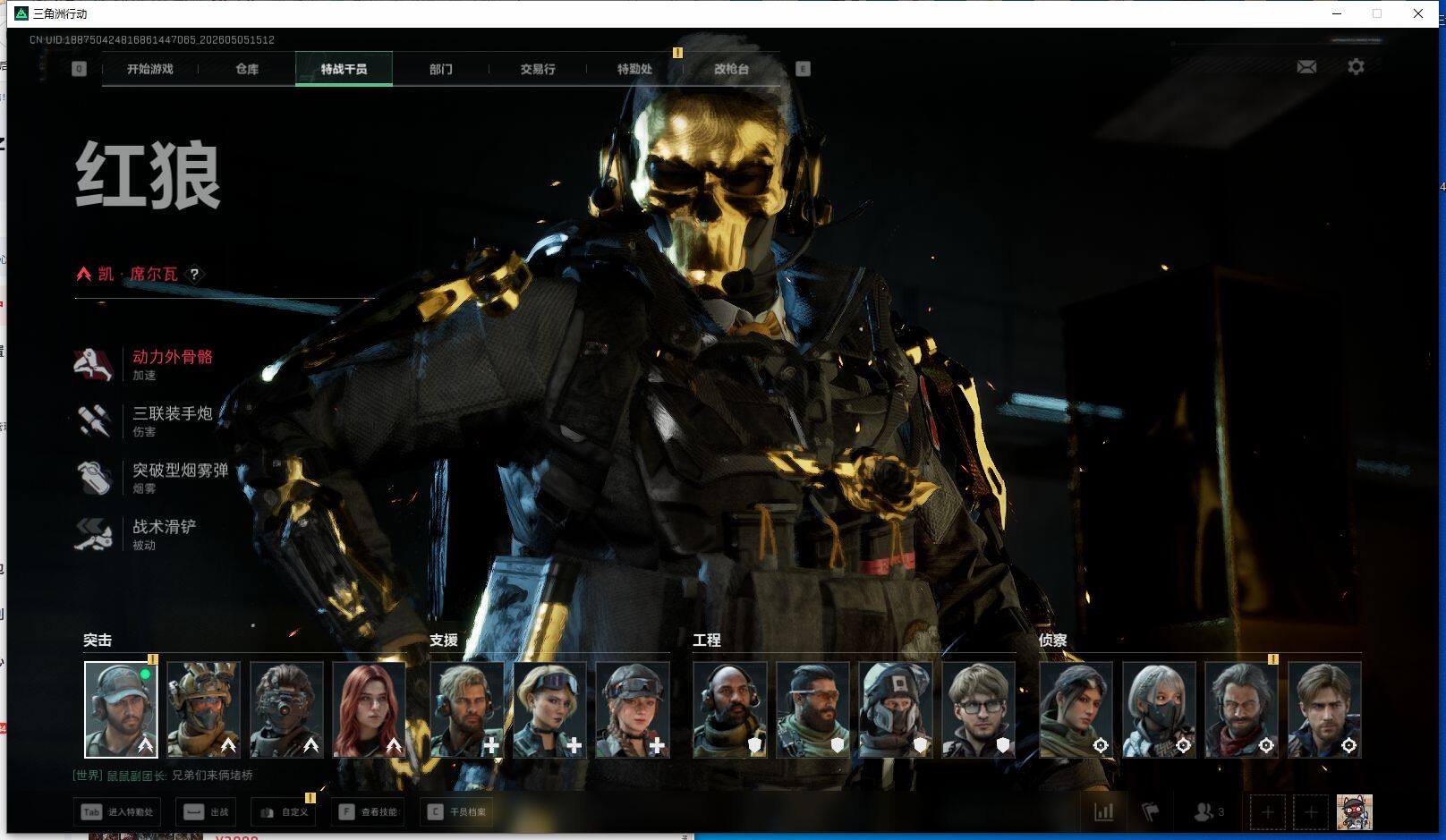1446x840 pixels.
Task: Click the 三角洲行动 window title icon
Action: tap(21, 13)
